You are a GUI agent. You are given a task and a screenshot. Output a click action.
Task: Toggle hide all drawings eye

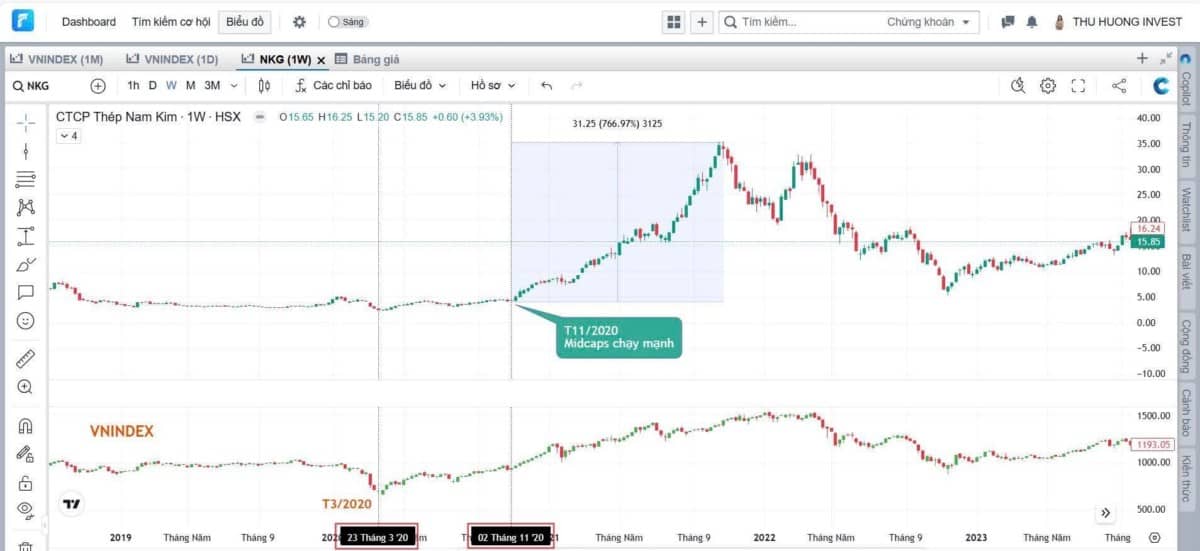click(25, 510)
